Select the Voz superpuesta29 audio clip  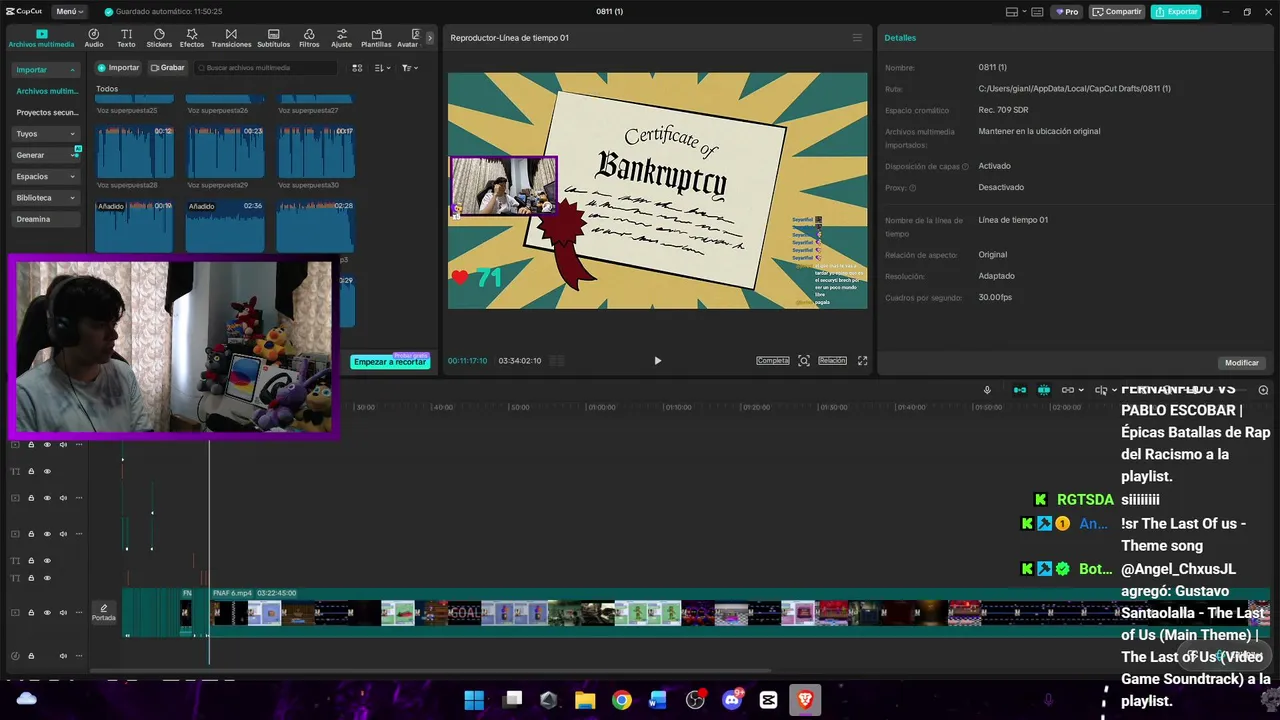pos(225,152)
